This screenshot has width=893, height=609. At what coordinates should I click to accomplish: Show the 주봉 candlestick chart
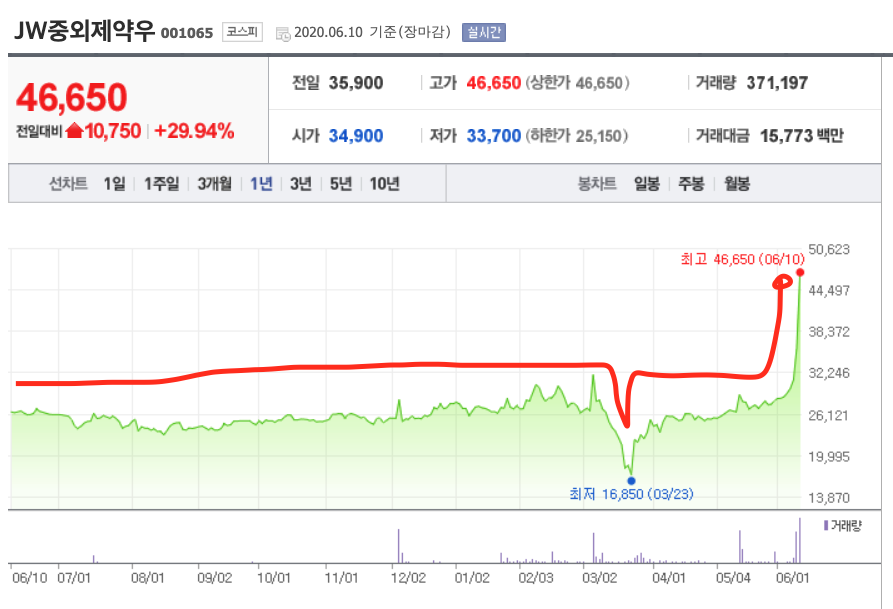pos(691,183)
